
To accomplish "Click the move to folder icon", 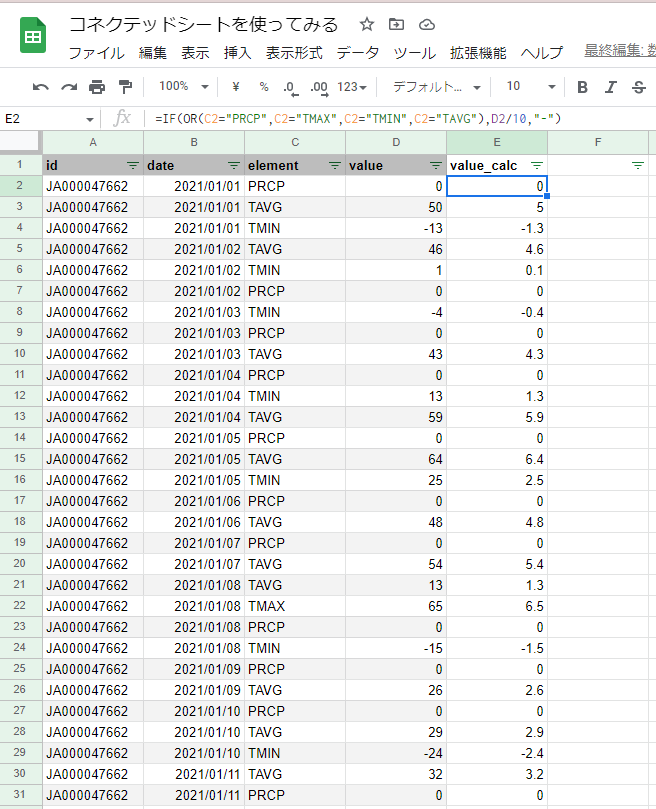I will coord(396,24).
